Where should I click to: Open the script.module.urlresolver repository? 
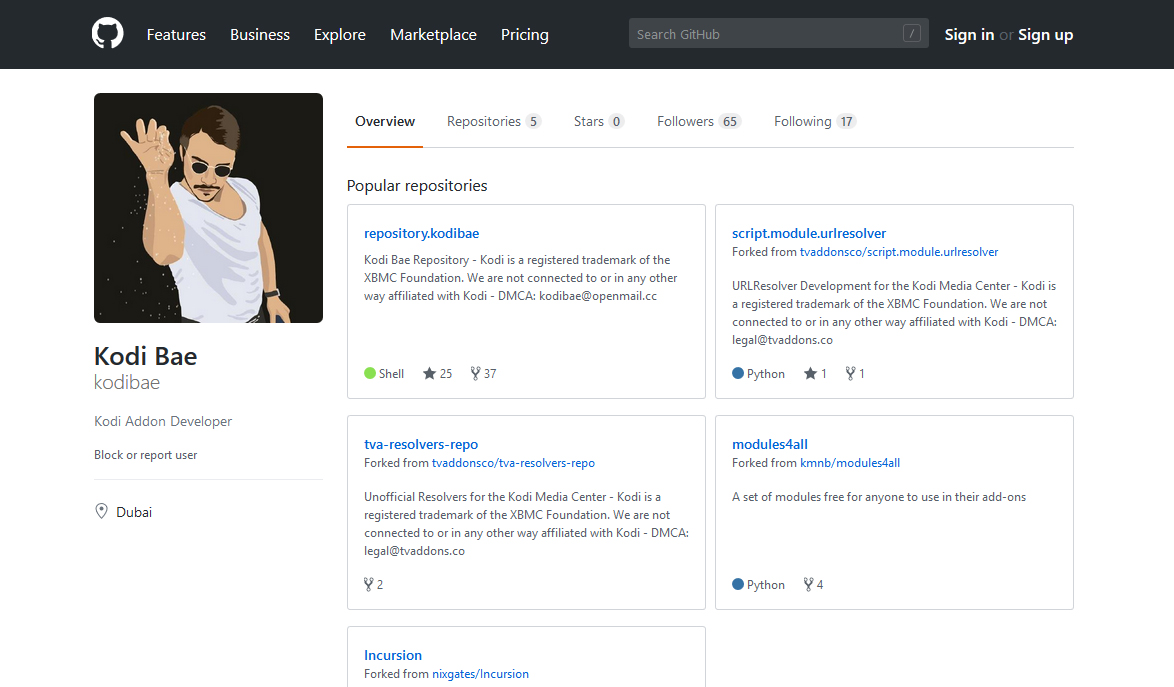[809, 233]
